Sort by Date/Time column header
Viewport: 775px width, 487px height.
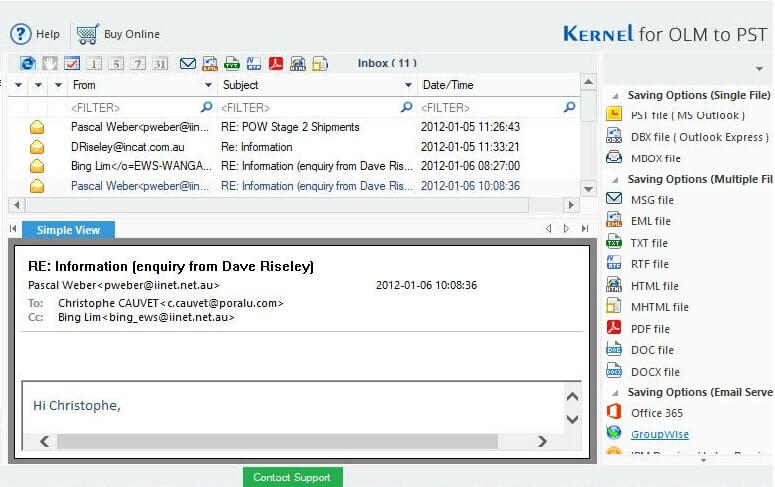448,85
